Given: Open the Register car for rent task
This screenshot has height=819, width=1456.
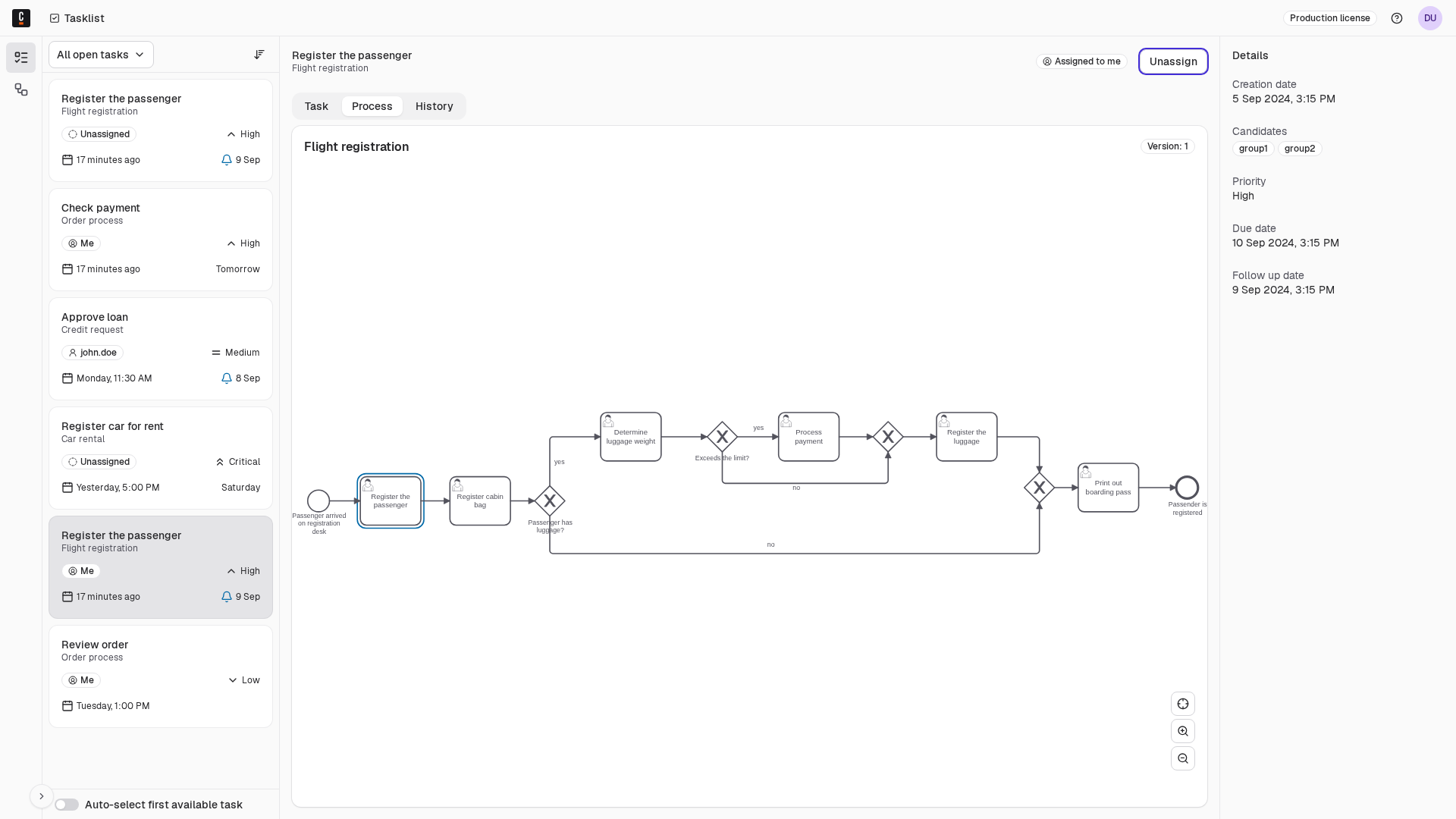Looking at the screenshot, I should point(161,458).
